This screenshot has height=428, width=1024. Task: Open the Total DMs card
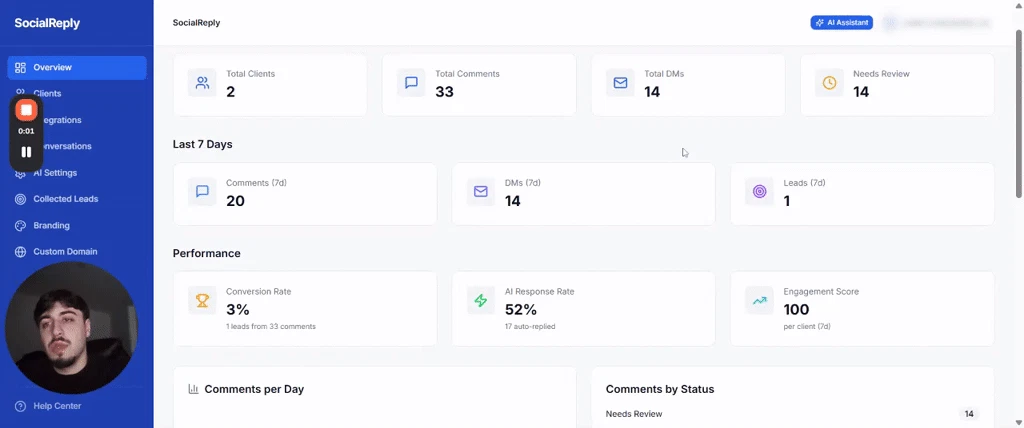coord(688,85)
